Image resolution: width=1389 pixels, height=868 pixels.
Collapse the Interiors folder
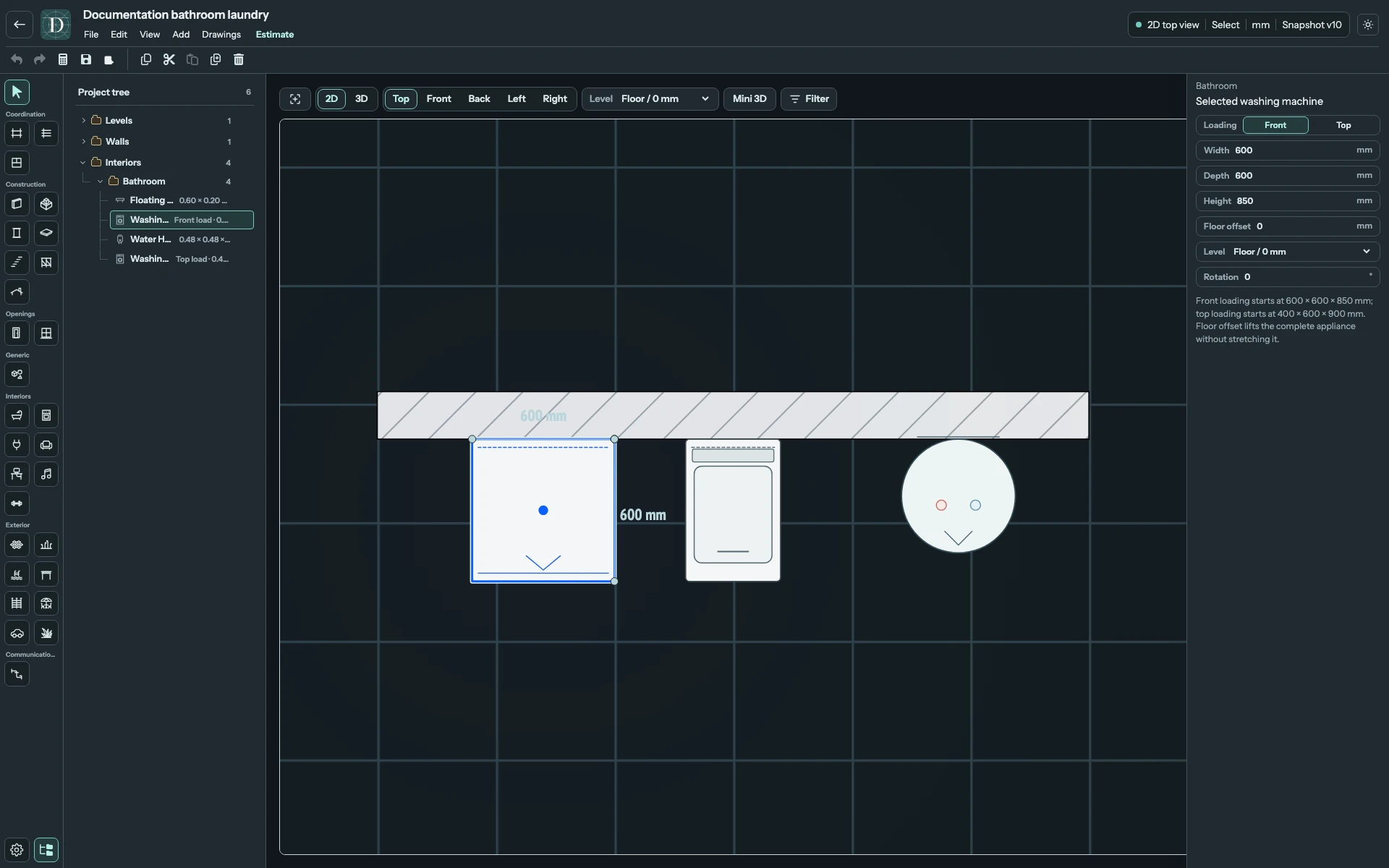point(83,163)
